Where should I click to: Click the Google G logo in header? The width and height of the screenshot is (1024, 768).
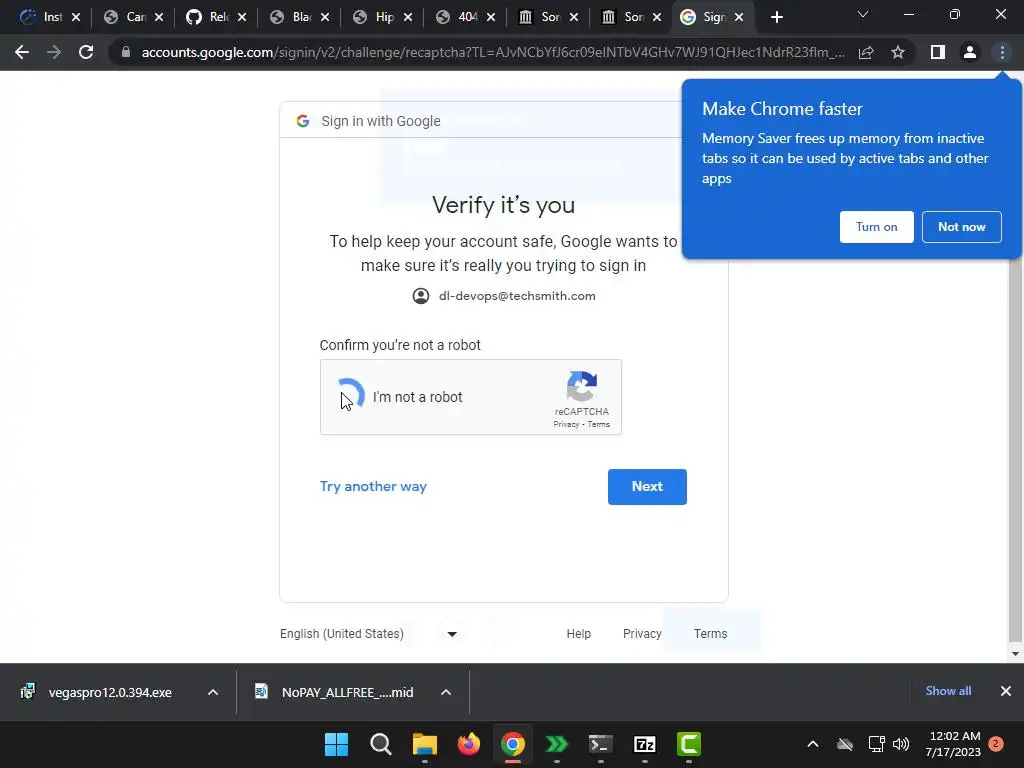(302, 121)
